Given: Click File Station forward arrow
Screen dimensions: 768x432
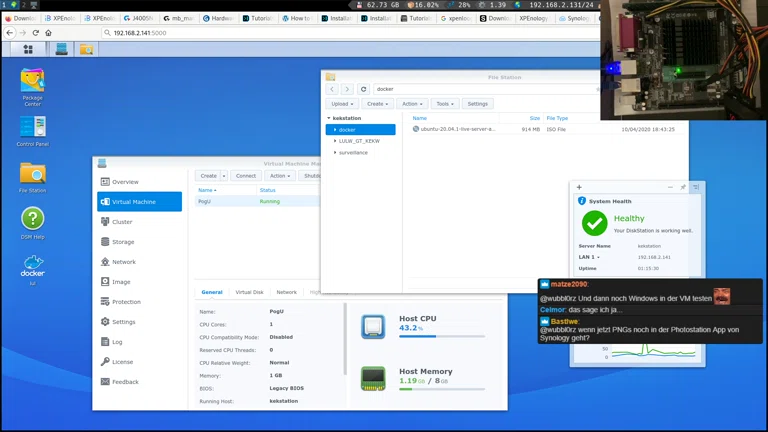Looking at the screenshot, I should tap(347, 89).
